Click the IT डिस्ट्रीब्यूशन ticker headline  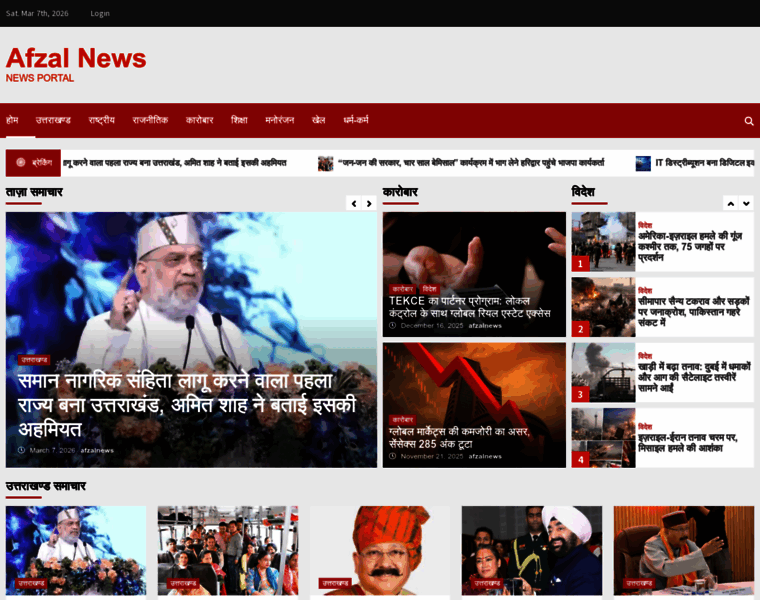point(705,163)
